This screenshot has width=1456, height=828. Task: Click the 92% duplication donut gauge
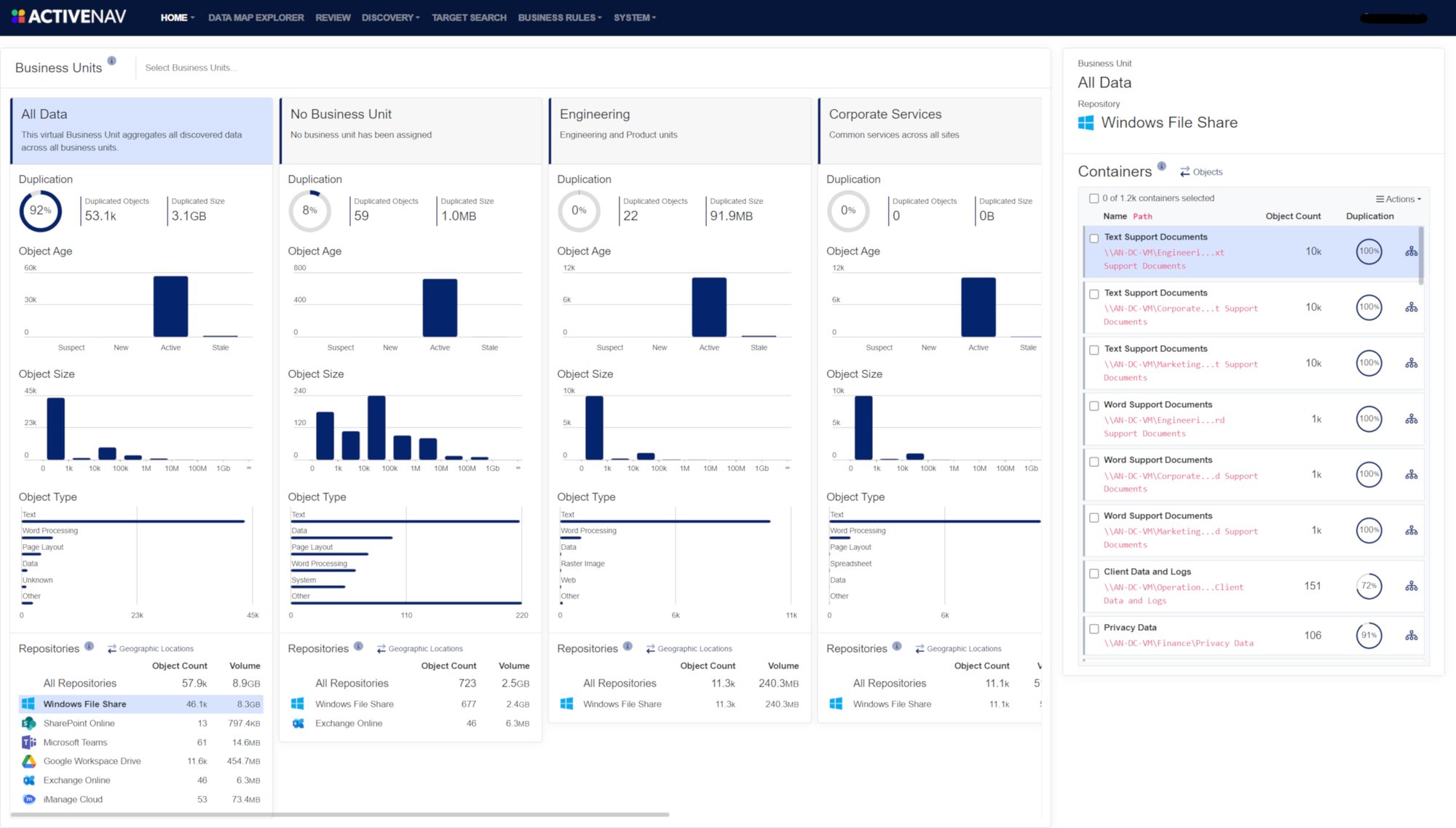tap(41, 211)
